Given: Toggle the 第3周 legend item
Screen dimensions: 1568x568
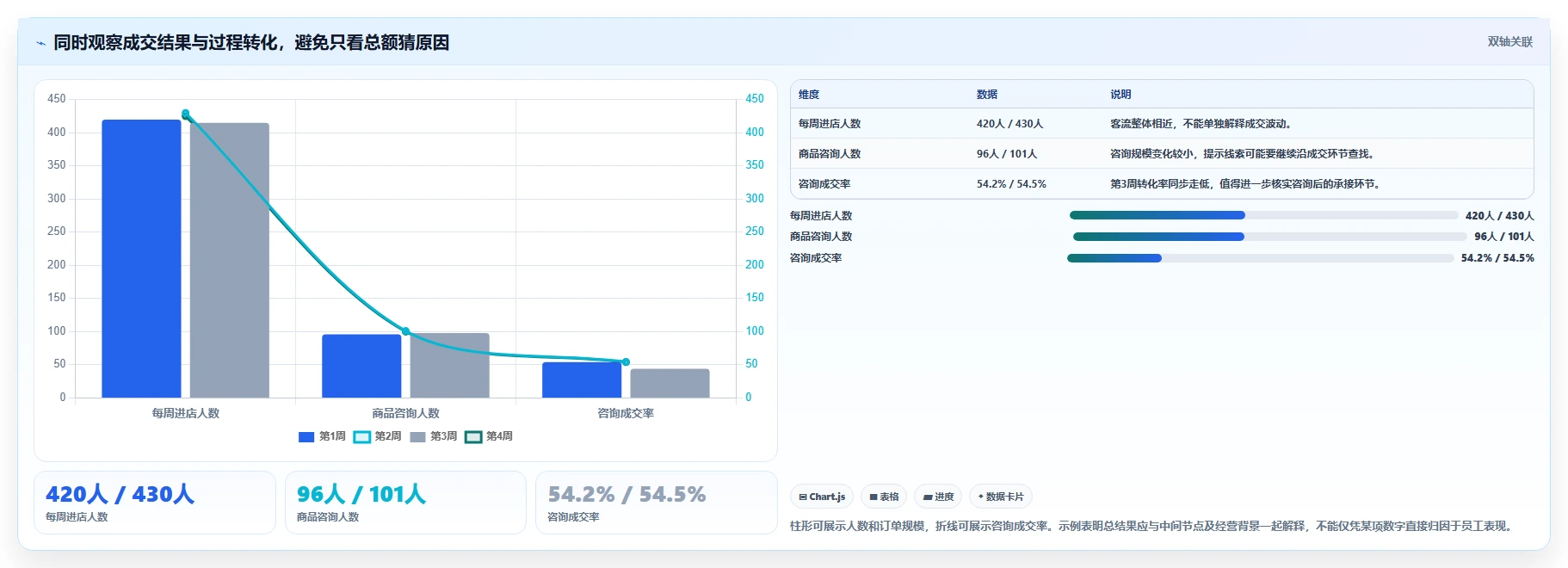Looking at the screenshot, I should coord(433,436).
